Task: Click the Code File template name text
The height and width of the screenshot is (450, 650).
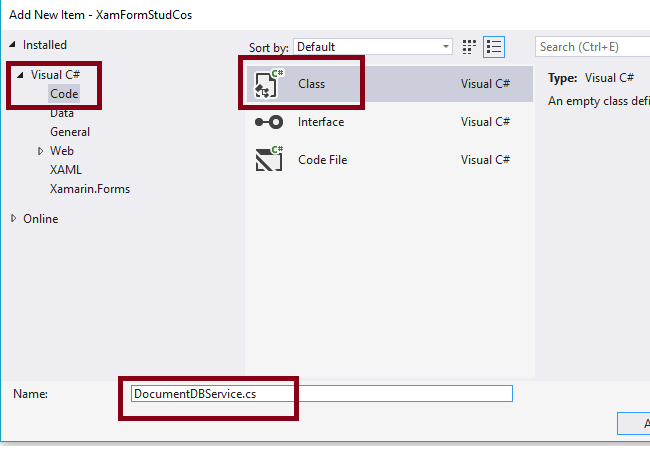Action: (323, 160)
